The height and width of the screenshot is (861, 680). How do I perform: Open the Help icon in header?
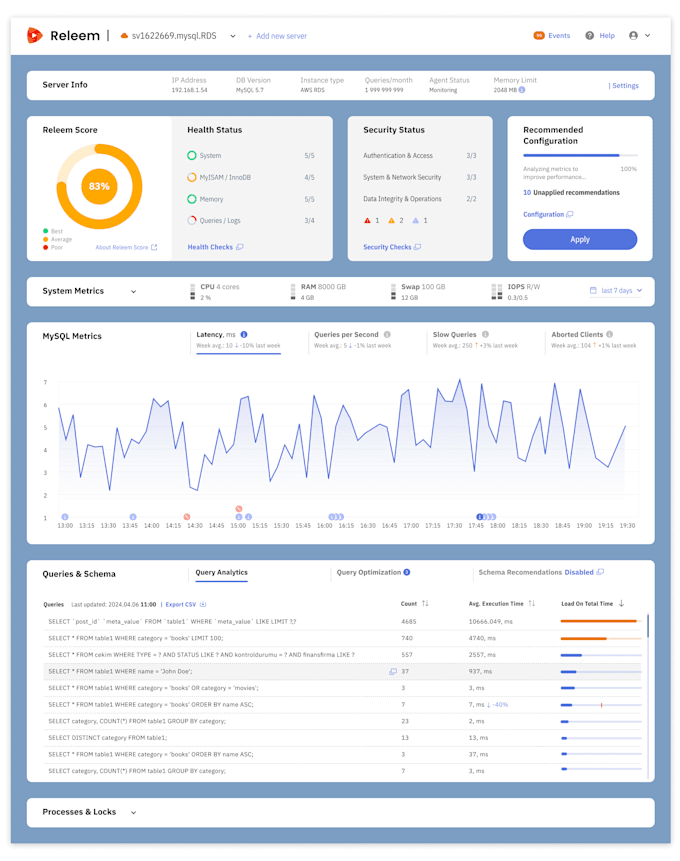(589, 36)
